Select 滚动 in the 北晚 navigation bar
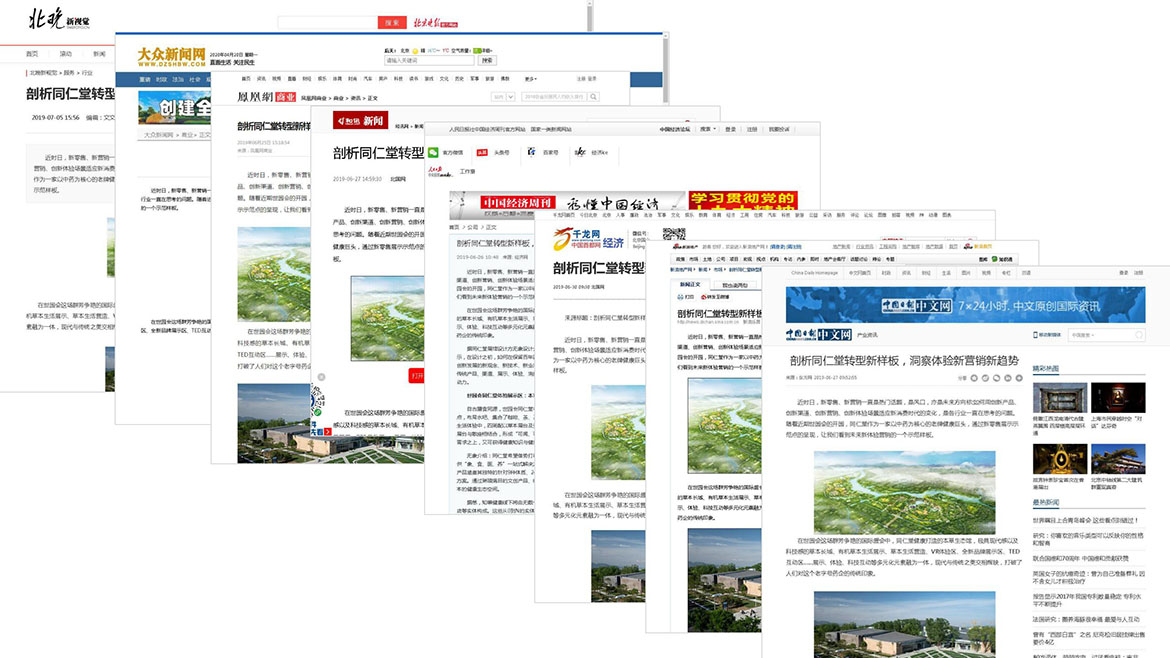The height and width of the screenshot is (658, 1170). (66, 54)
